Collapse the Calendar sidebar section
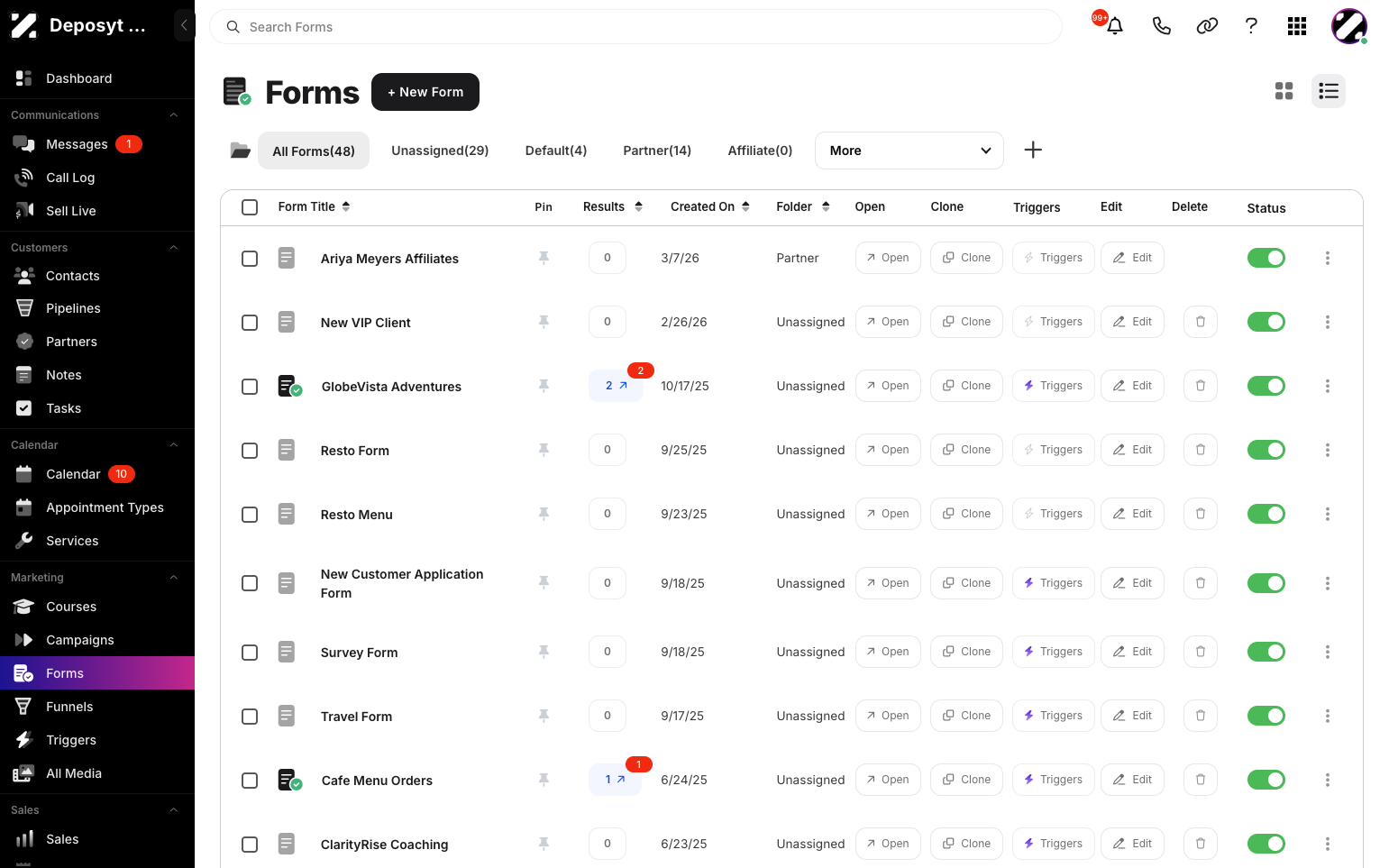 [174, 445]
